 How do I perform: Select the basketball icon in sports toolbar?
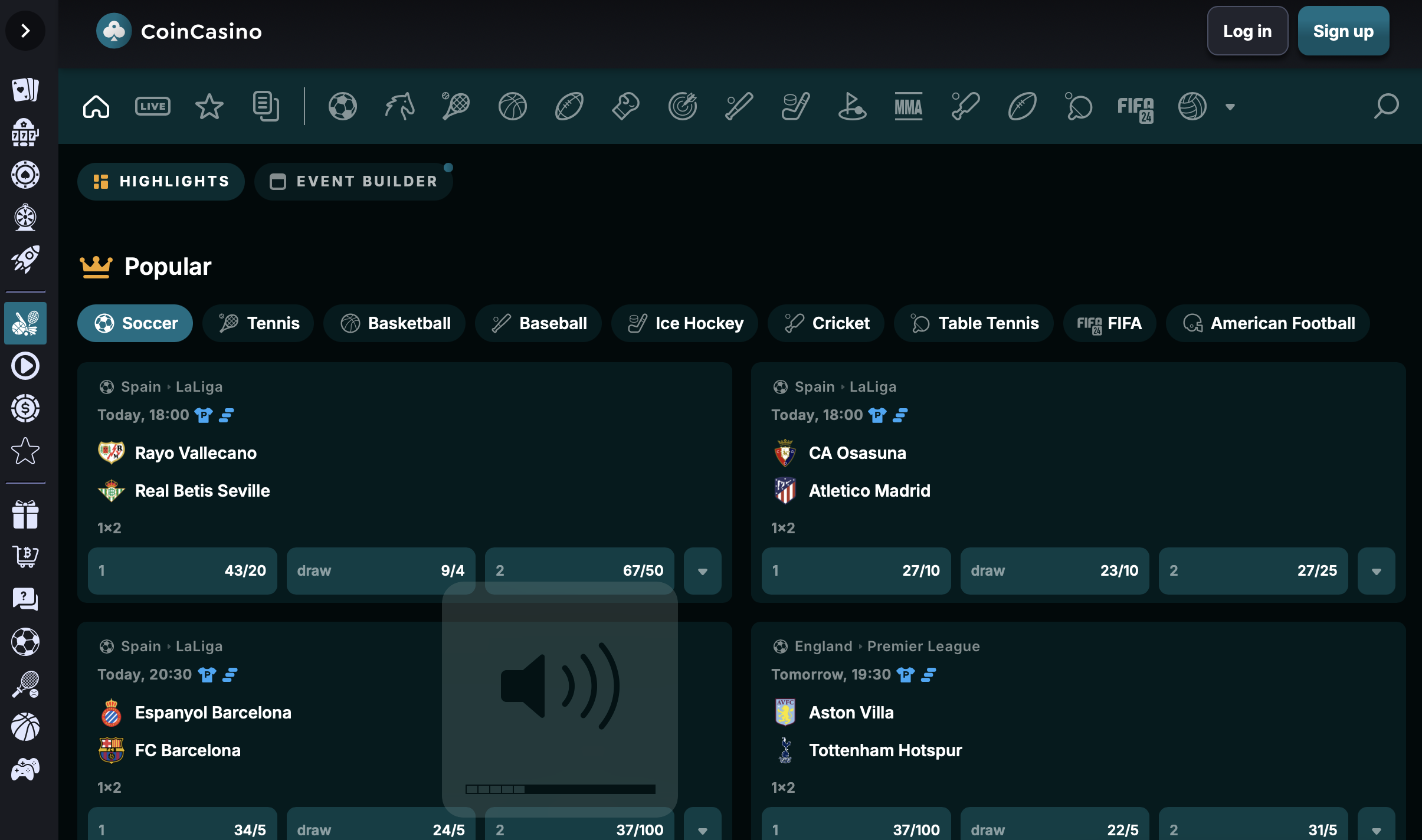pyautogui.click(x=513, y=107)
